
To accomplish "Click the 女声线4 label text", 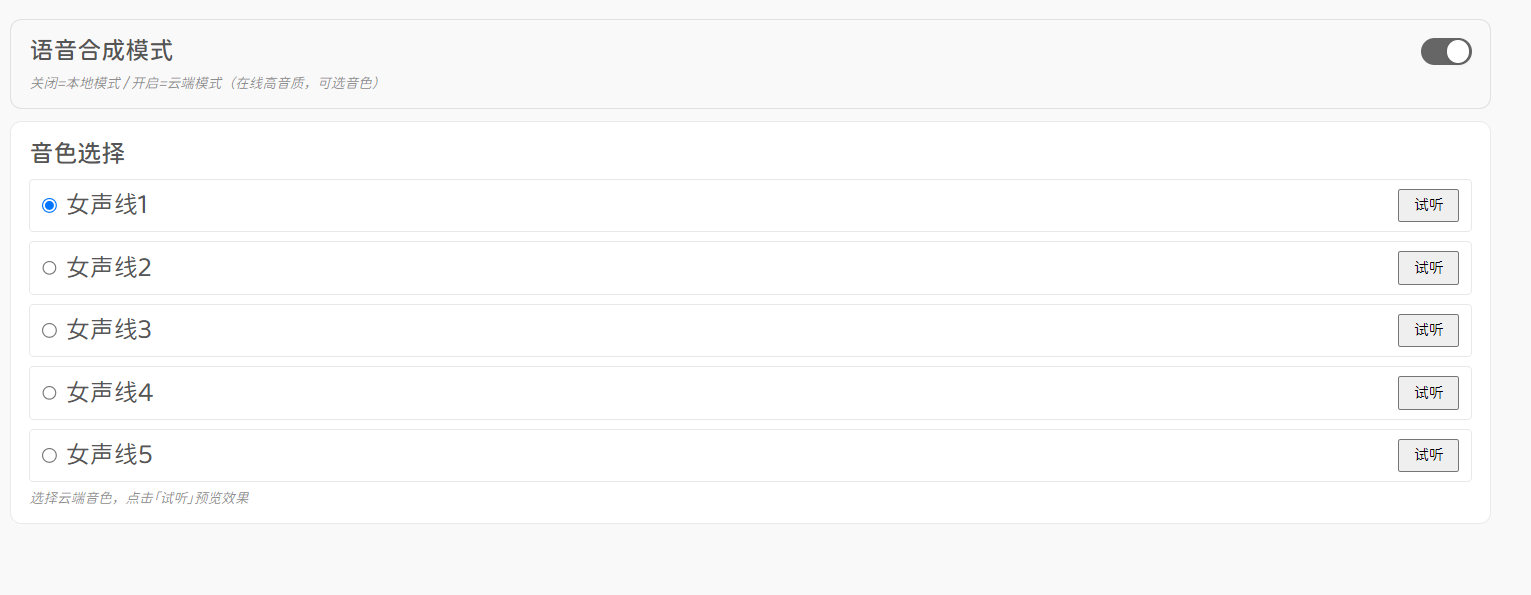I will tap(110, 393).
